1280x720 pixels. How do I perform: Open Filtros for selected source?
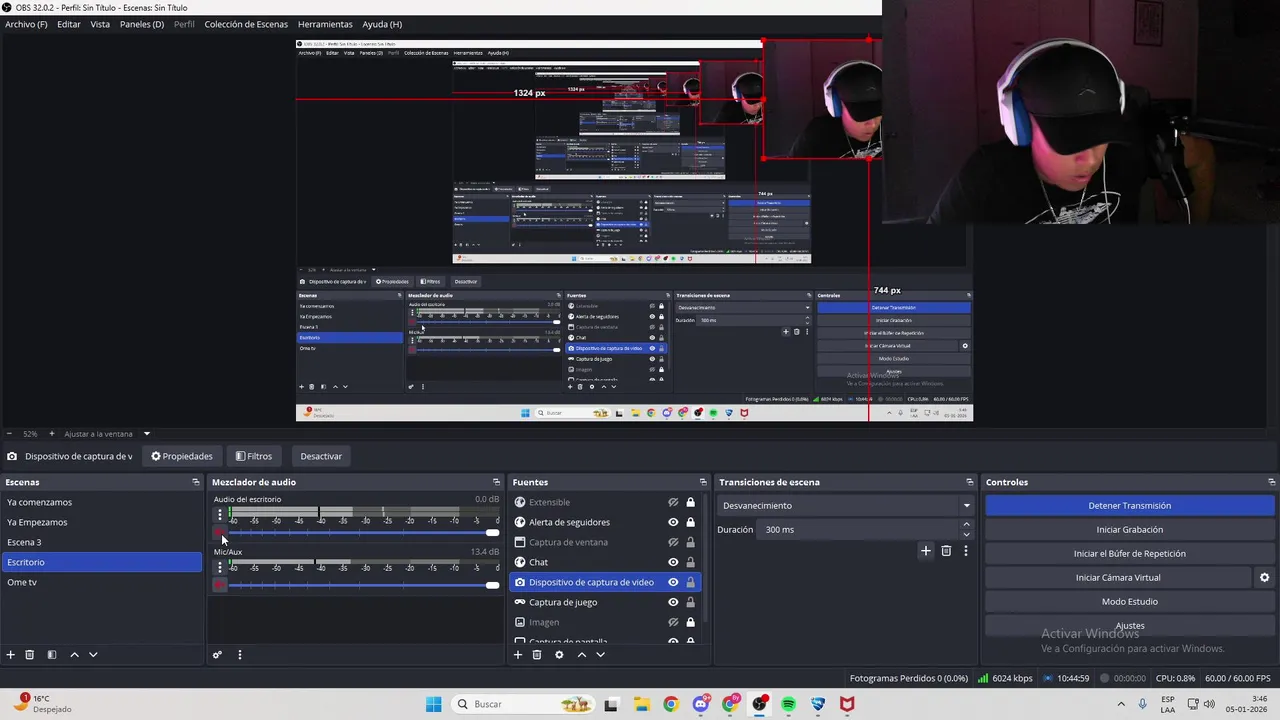(254, 456)
